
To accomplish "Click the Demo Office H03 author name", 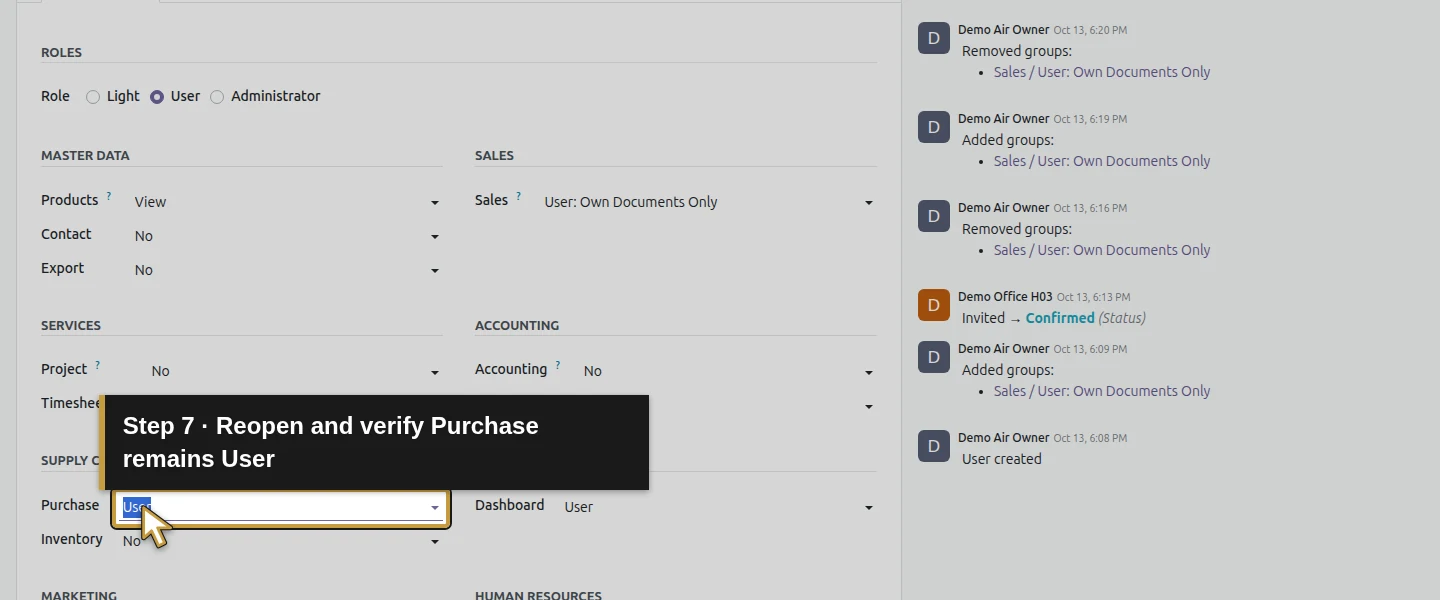I will [x=1005, y=297].
